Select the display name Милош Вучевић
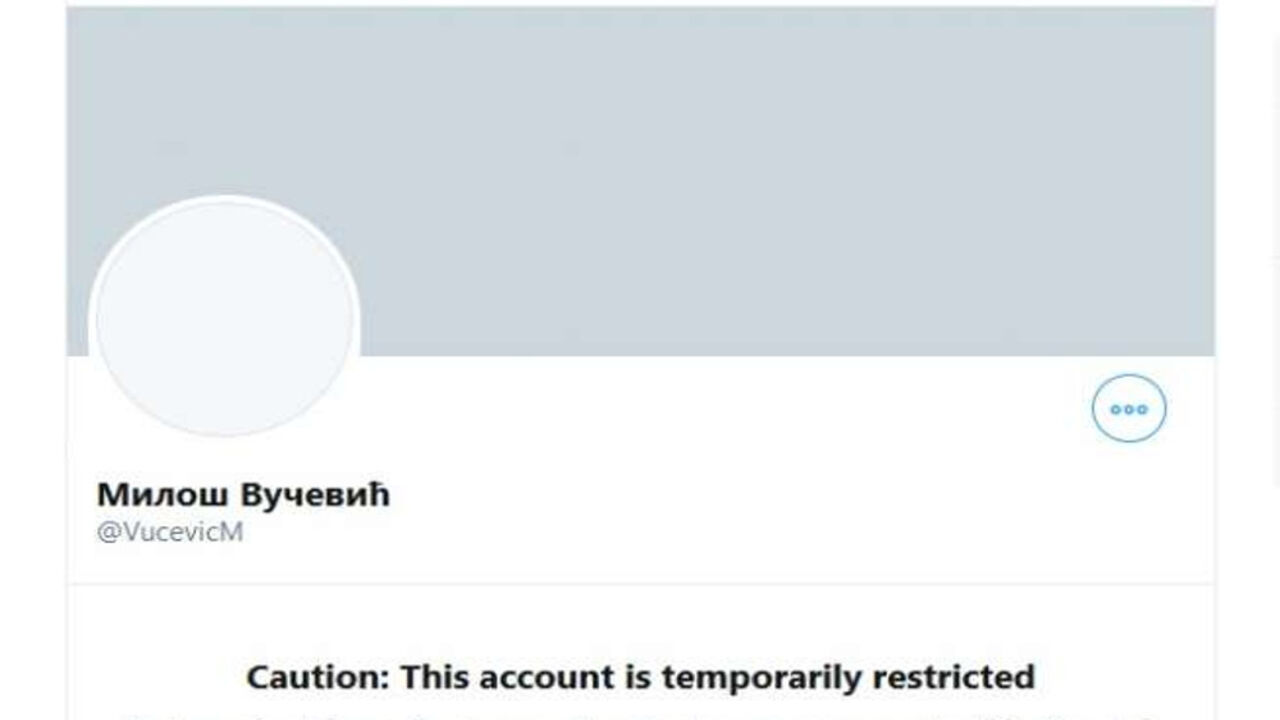The image size is (1280, 720). coord(243,495)
